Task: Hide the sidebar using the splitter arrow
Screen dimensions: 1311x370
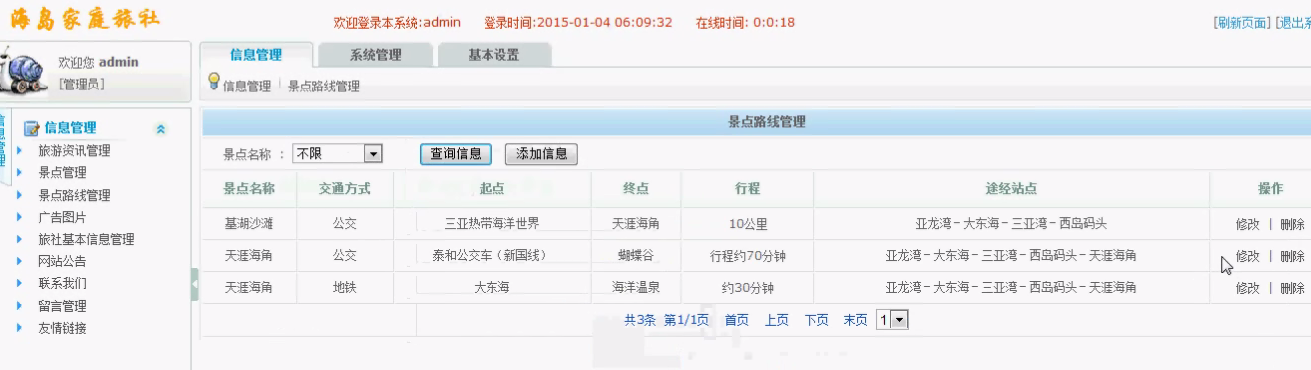Action: (195, 287)
